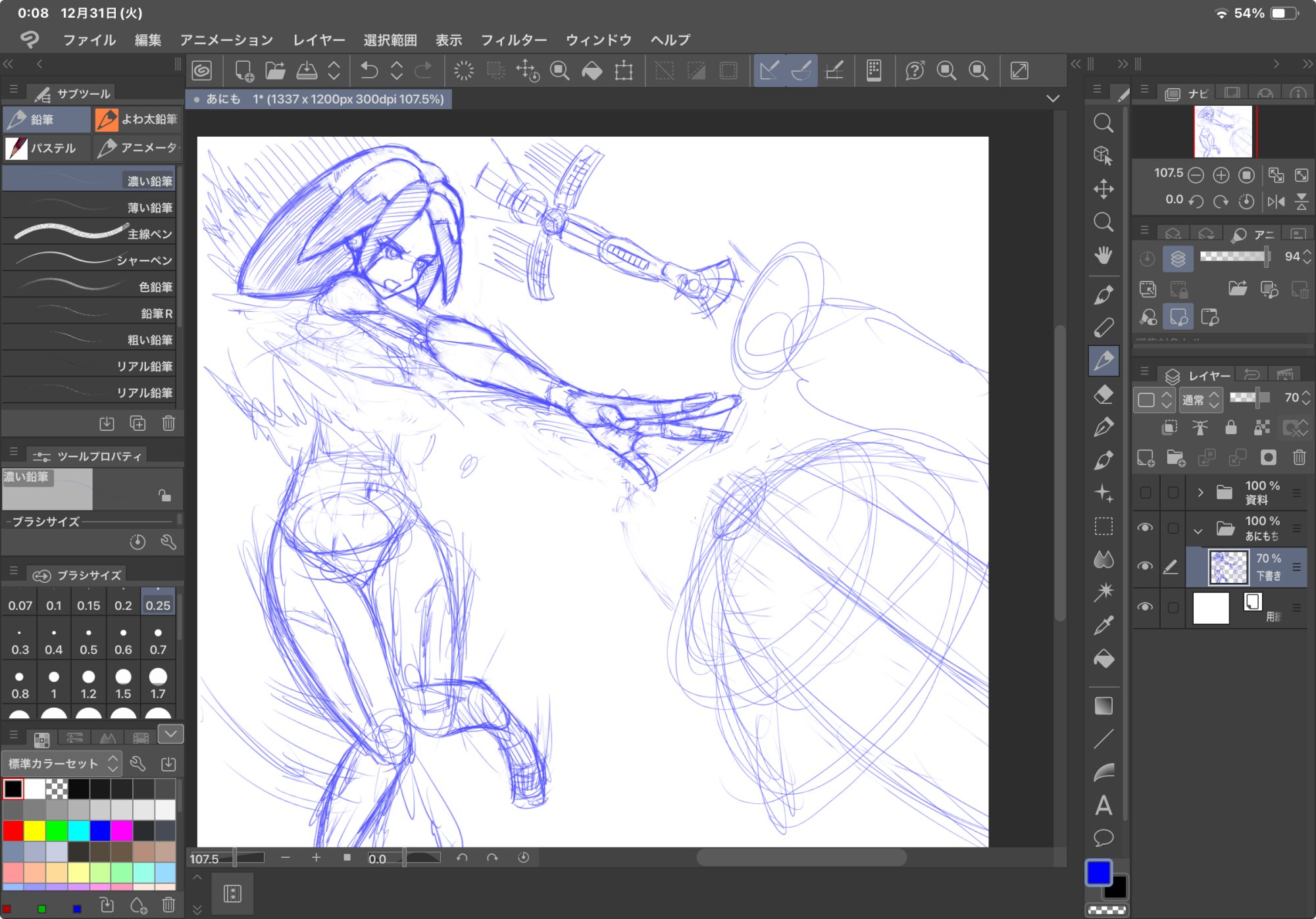Click the Navigator canvas thumbnail
This screenshot has height=919, width=1316.
click(1223, 132)
